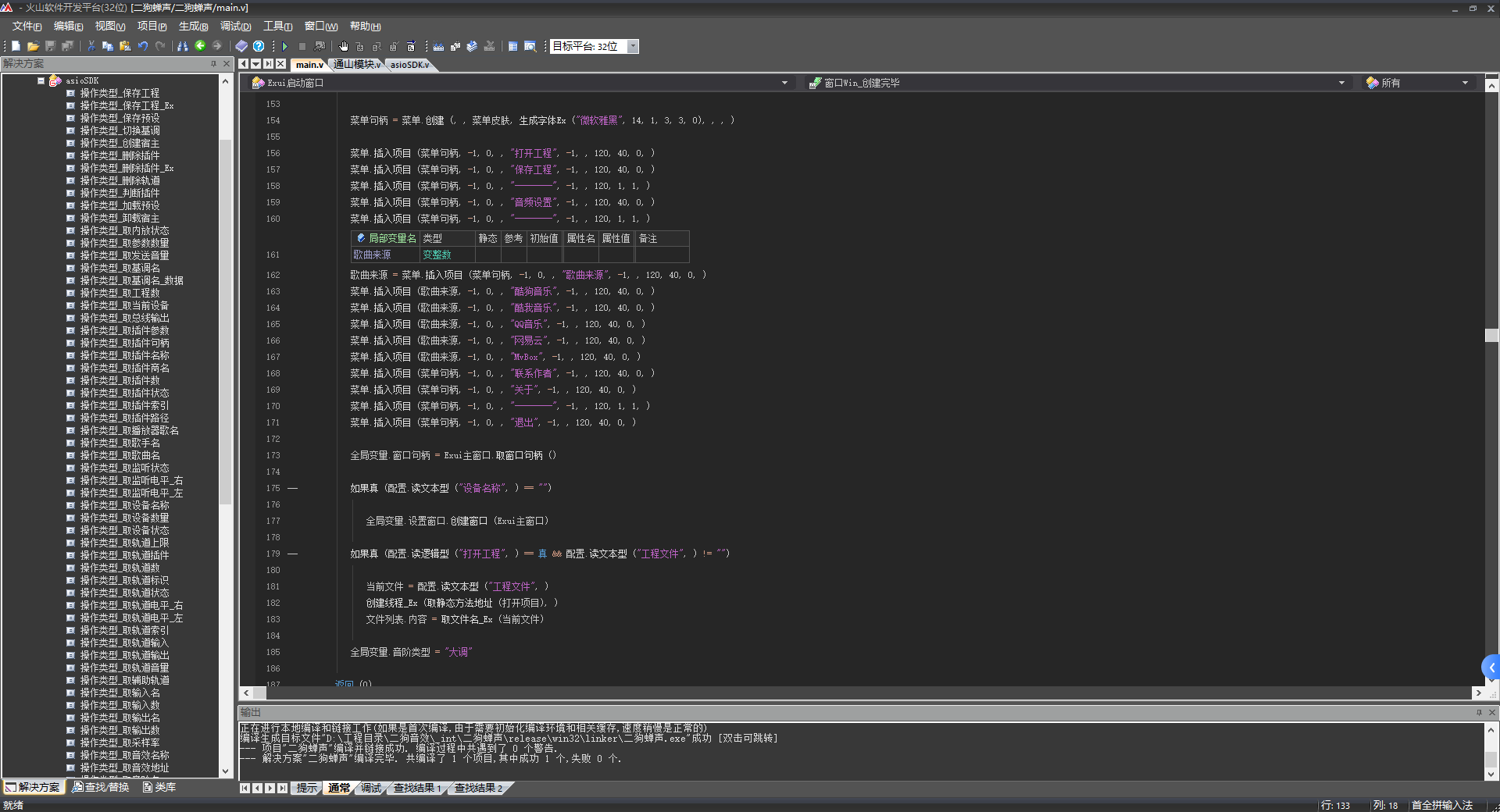Switch to the 通山模块.v editor tab
Screen dimensions: 1500x812
pos(356,65)
